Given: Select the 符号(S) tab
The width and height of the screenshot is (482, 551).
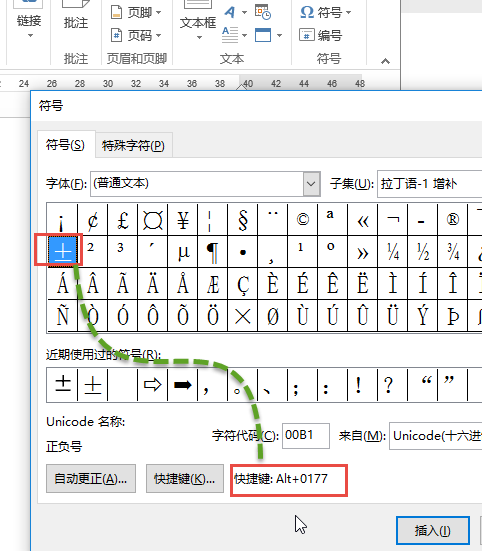Looking at the screenshot, I should point(65,145).
